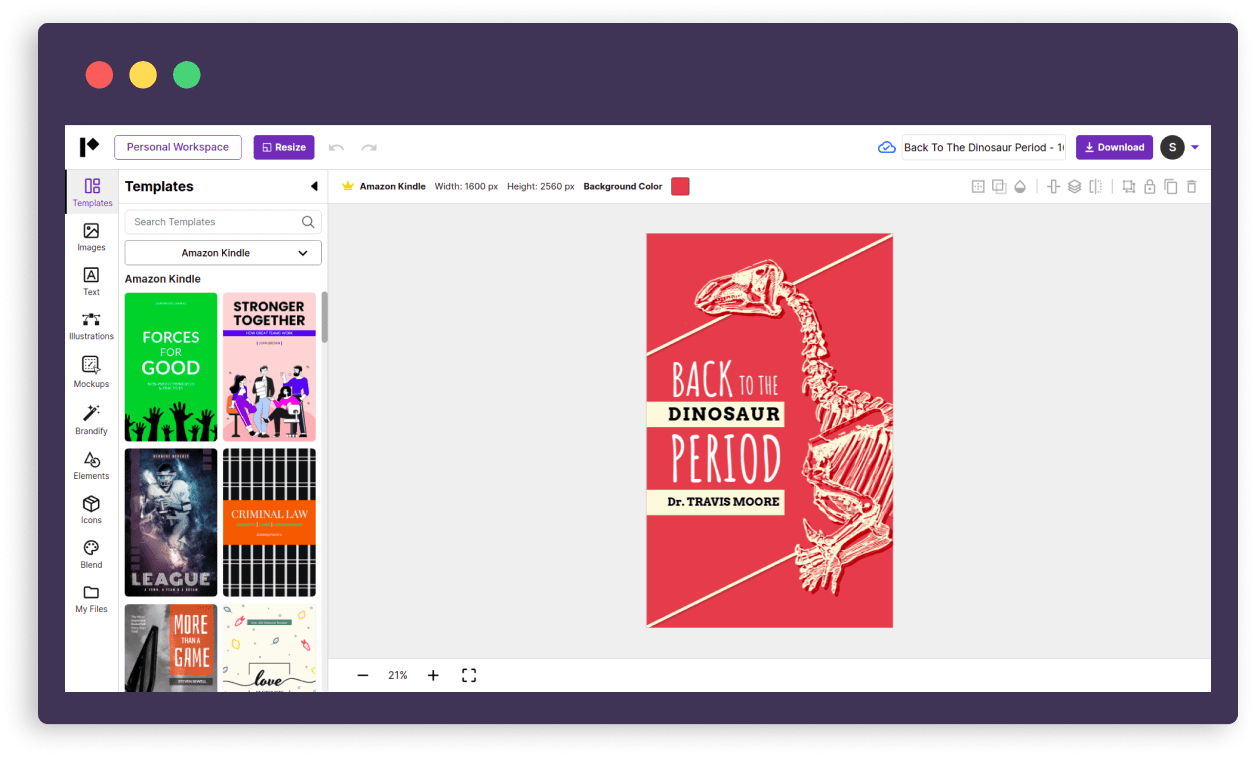Viewport: 1256px width, 758px height.
Task: Open the Illustrations panel
Action: click(x=91, y=326)
